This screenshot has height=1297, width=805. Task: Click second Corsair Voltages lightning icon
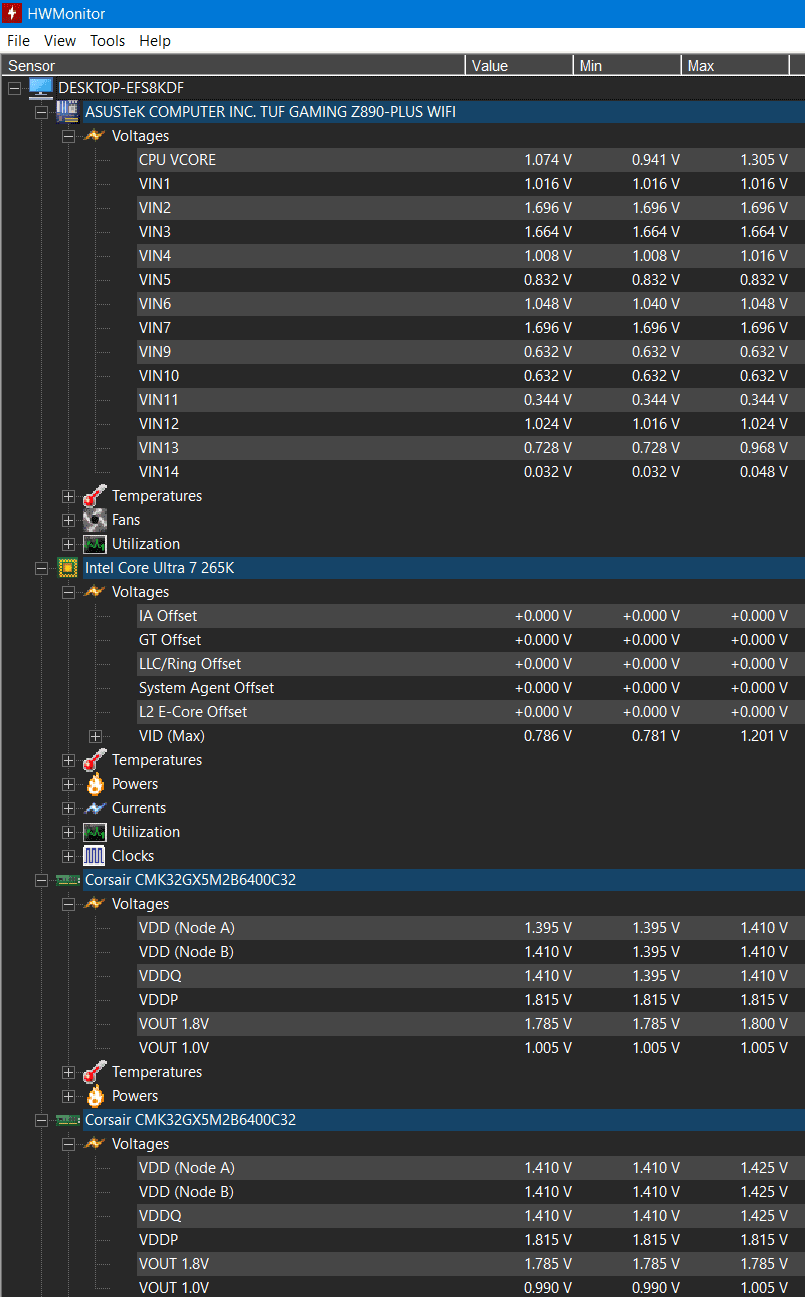(94, 1144)
